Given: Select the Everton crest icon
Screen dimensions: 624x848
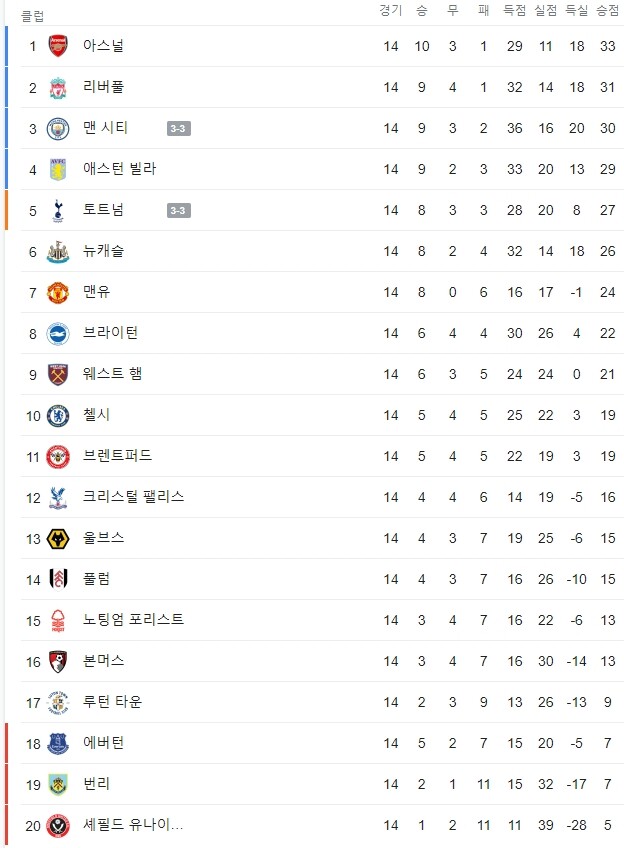Looking at the screenshot, I should [x=58, y=744].
